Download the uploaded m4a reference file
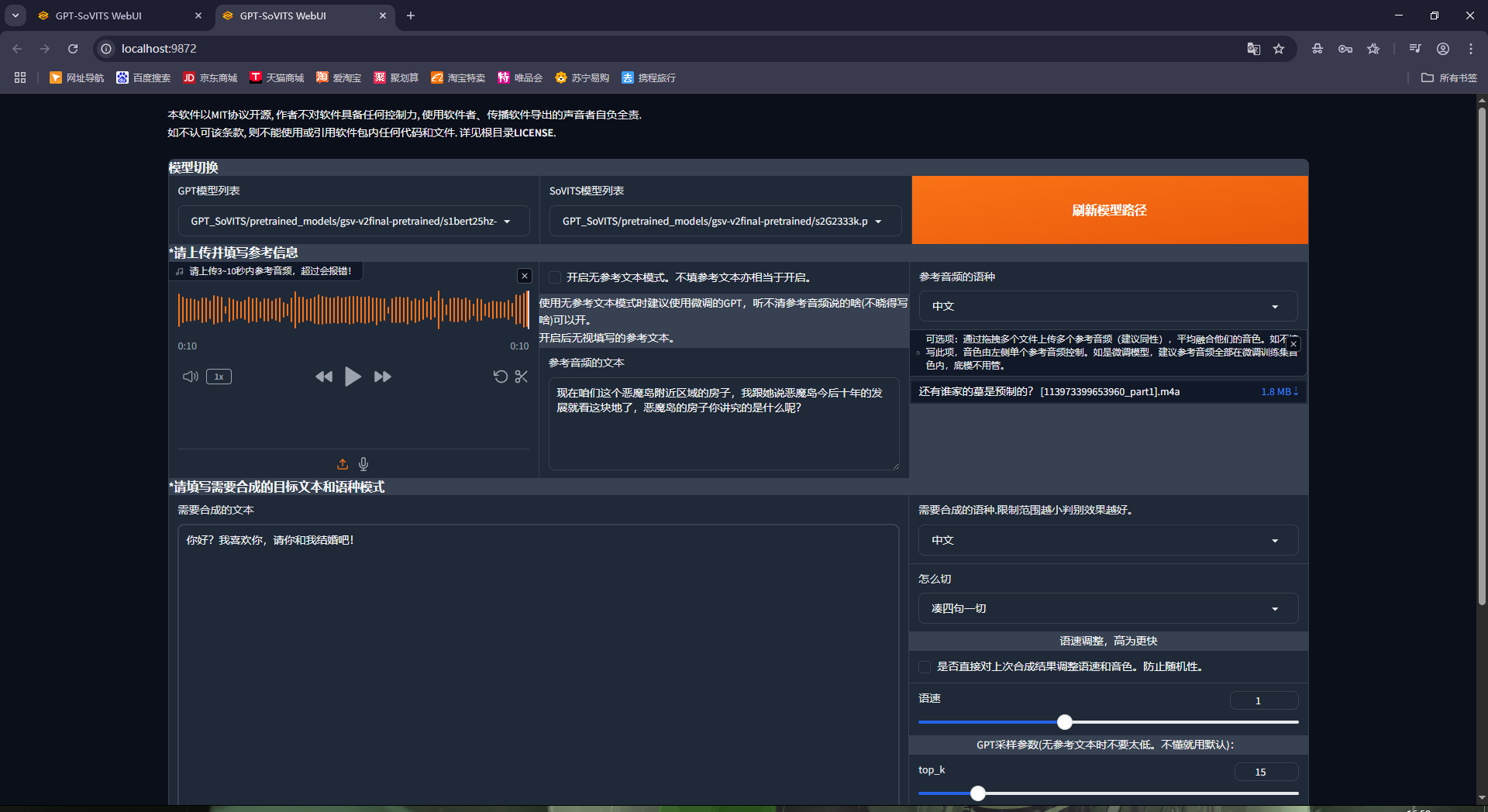 tap(1294, 391)
